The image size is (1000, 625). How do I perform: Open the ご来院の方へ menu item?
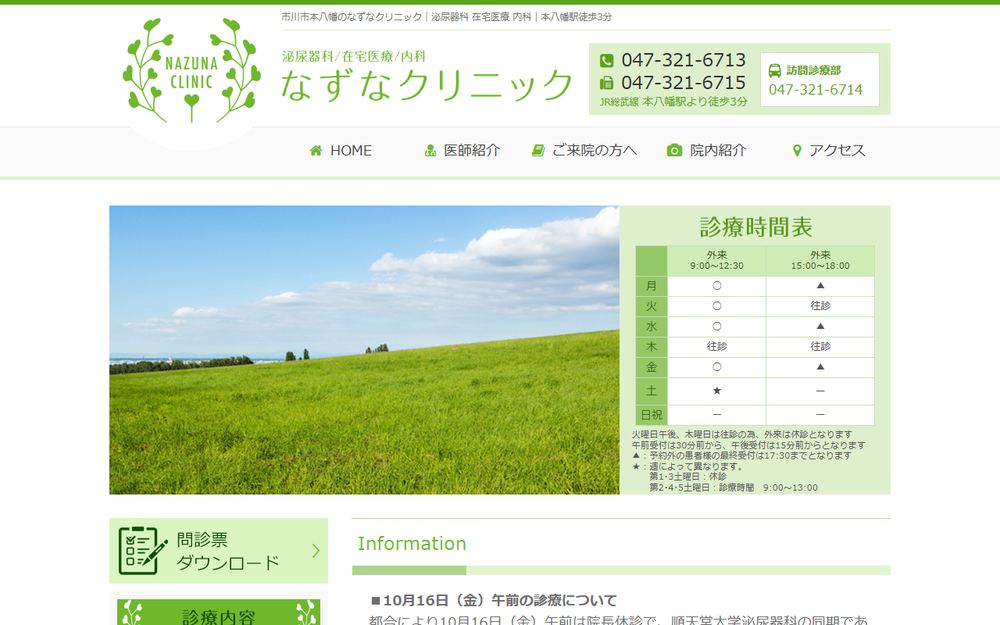[584, 151]
